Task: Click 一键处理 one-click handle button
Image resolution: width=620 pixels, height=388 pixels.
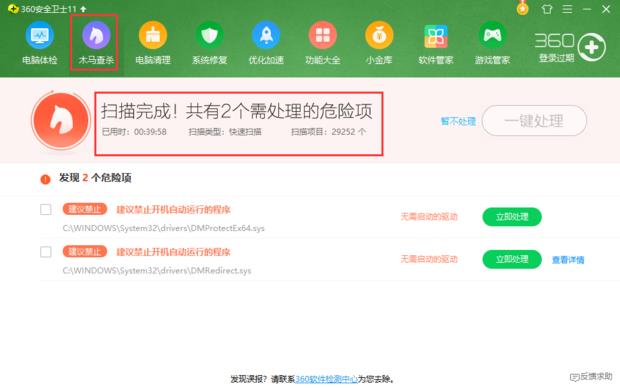Action: (534, 121)
